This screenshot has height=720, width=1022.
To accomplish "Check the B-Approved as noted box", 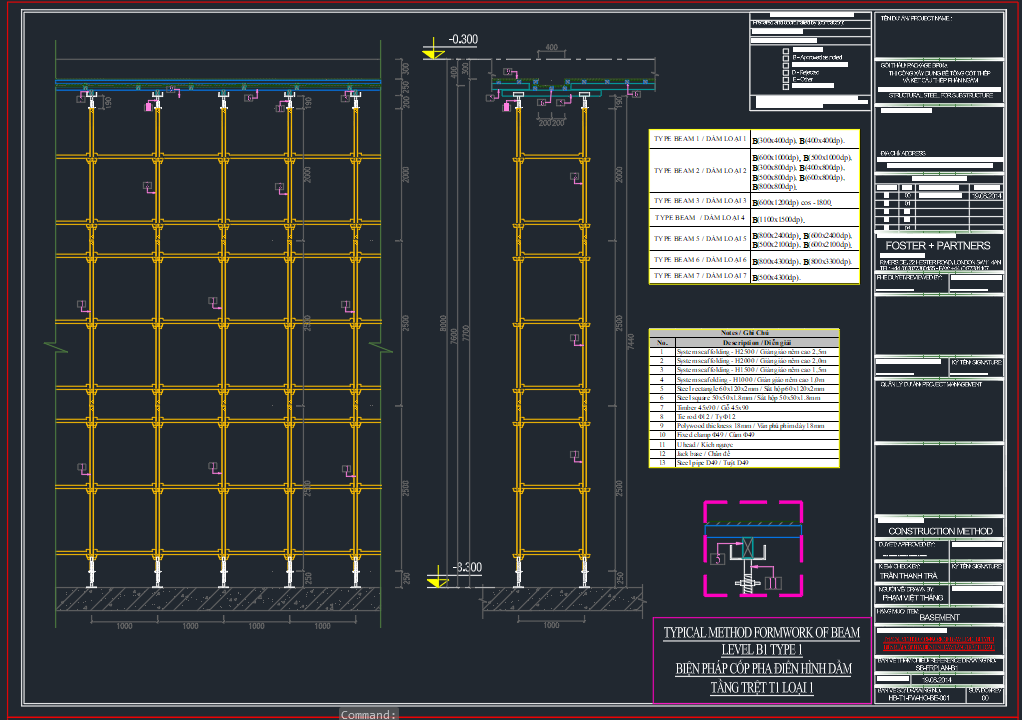I will point(786,58).
